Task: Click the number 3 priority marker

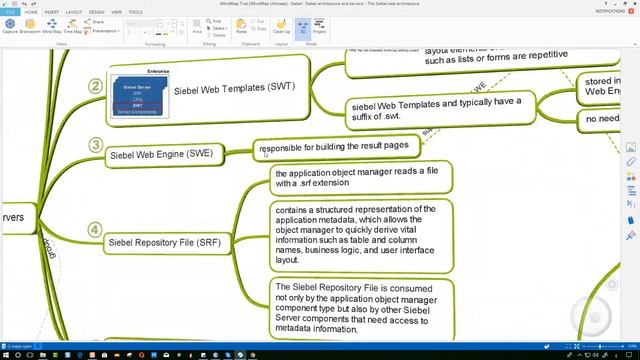Action: pos(96,145)
